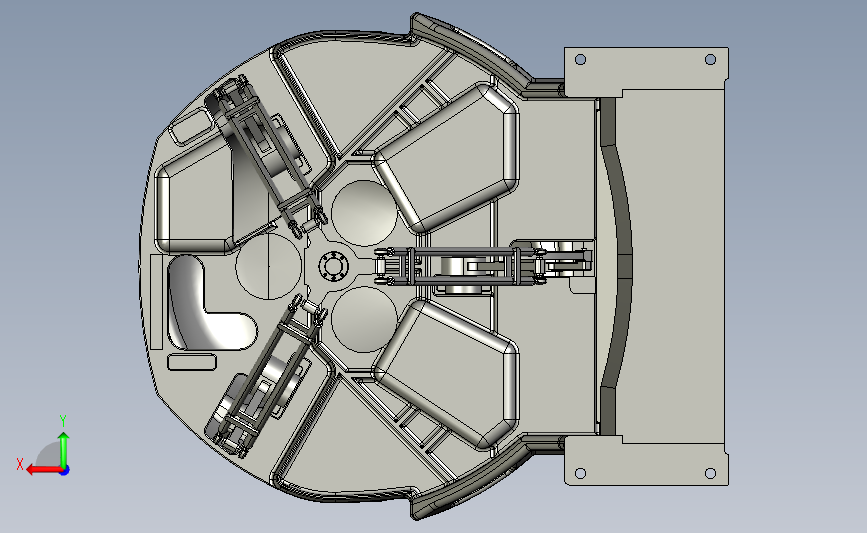Select the central bolted hub of the model

coord(333,267)
